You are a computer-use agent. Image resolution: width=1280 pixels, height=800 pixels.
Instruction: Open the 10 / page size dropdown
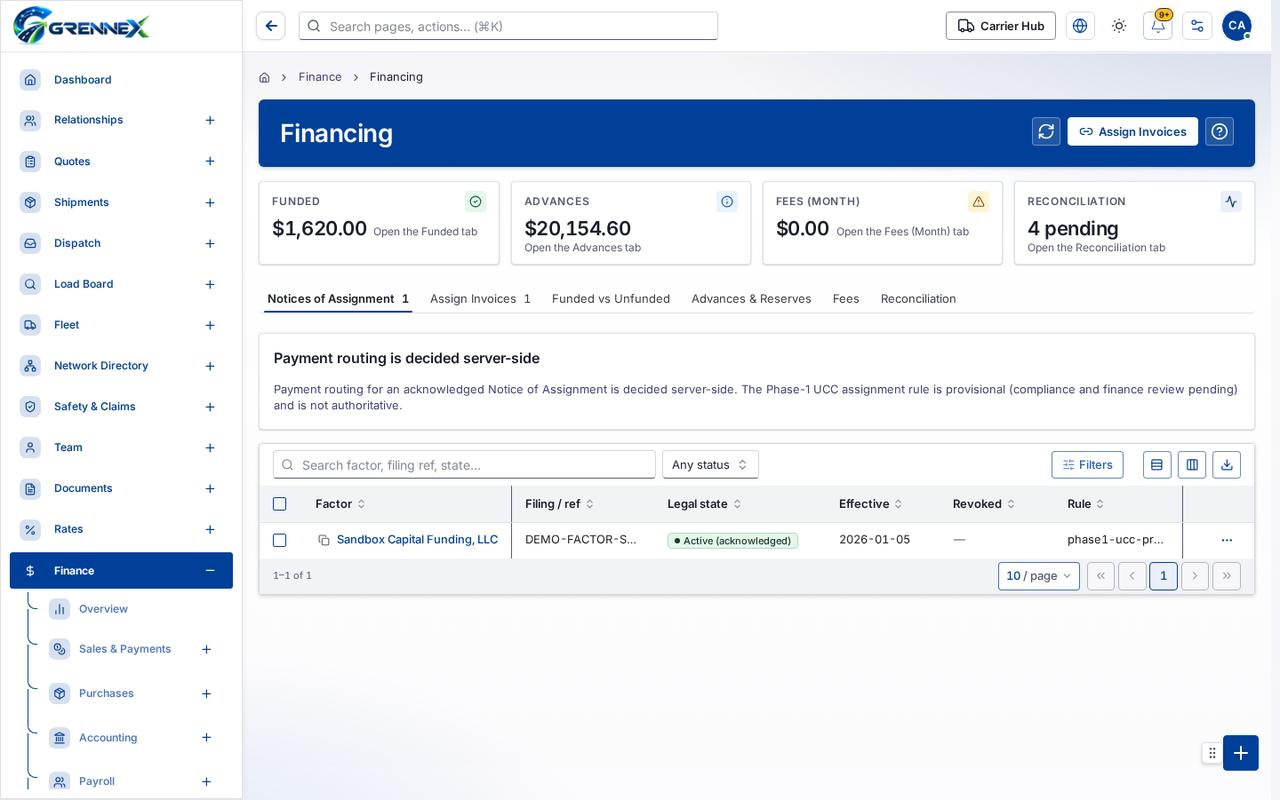click(1039, 576)
